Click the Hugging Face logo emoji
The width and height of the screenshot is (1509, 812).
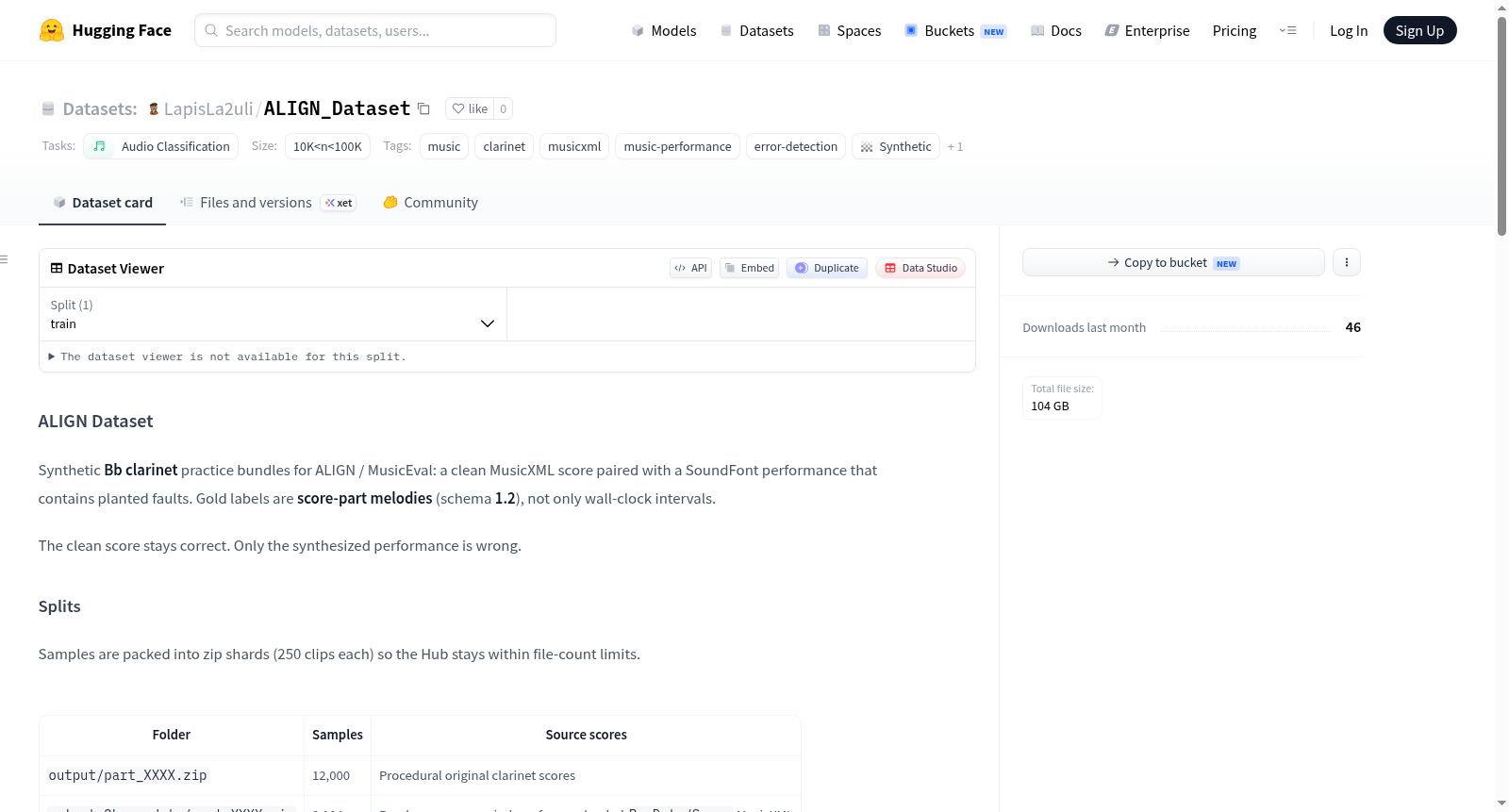51,30
